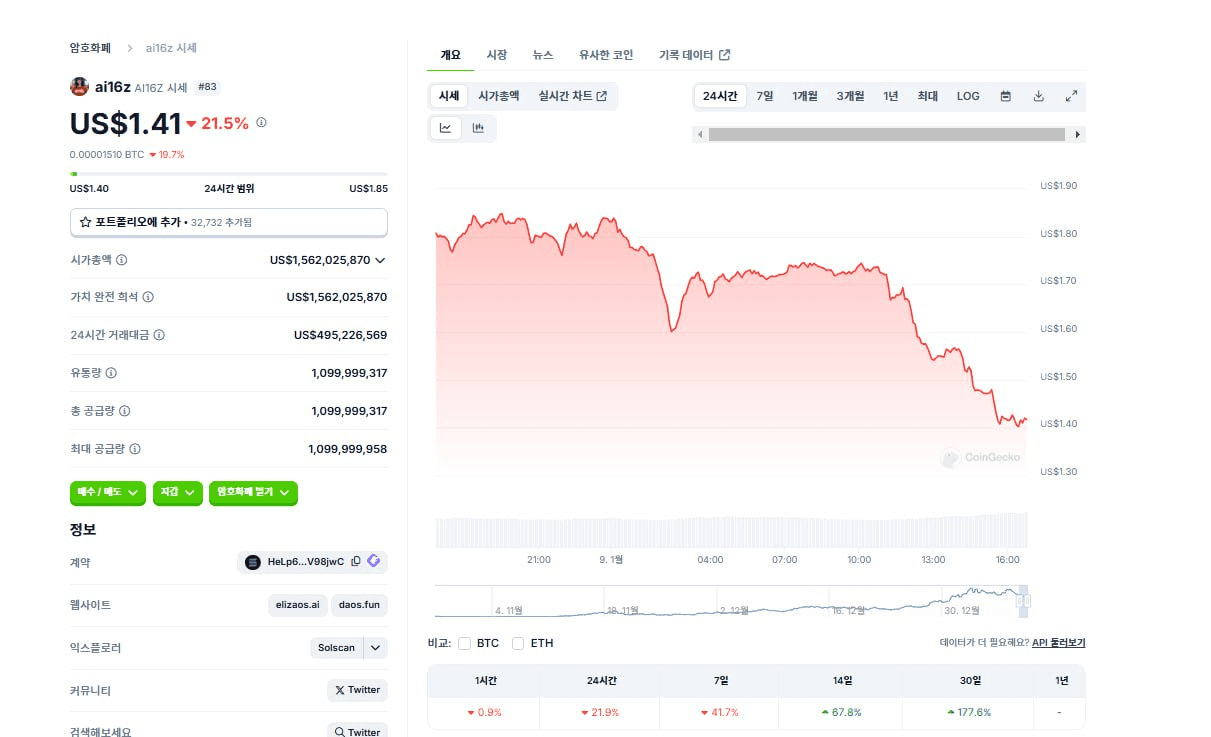Open the 유사한 코인 tab

(x=606, y=55)
